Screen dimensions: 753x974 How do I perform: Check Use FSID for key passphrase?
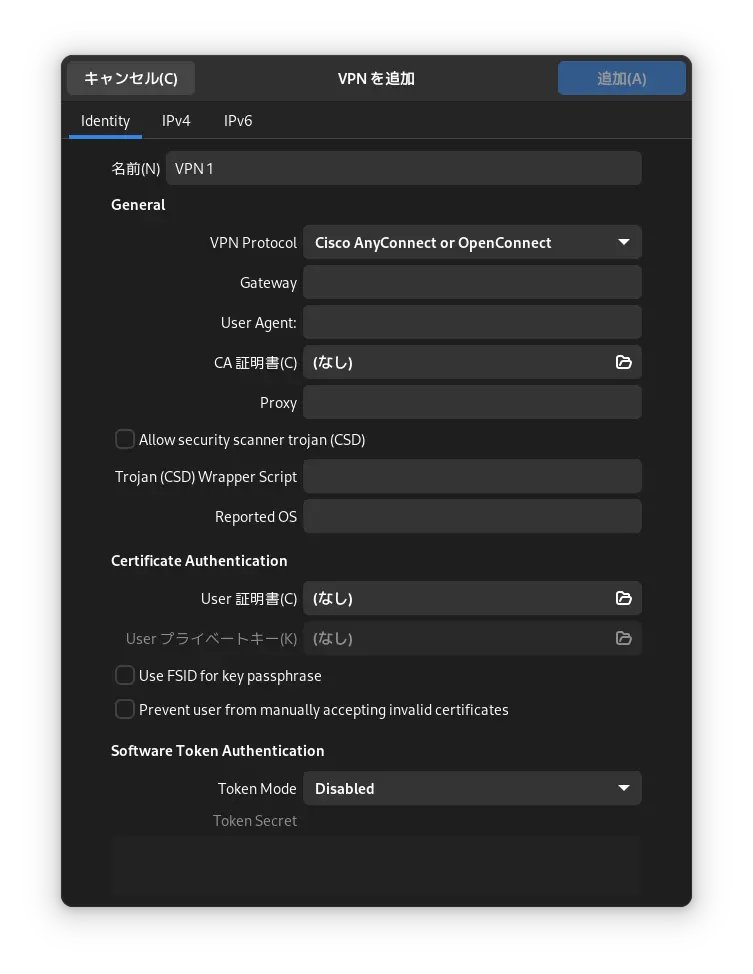pos(125,675)
